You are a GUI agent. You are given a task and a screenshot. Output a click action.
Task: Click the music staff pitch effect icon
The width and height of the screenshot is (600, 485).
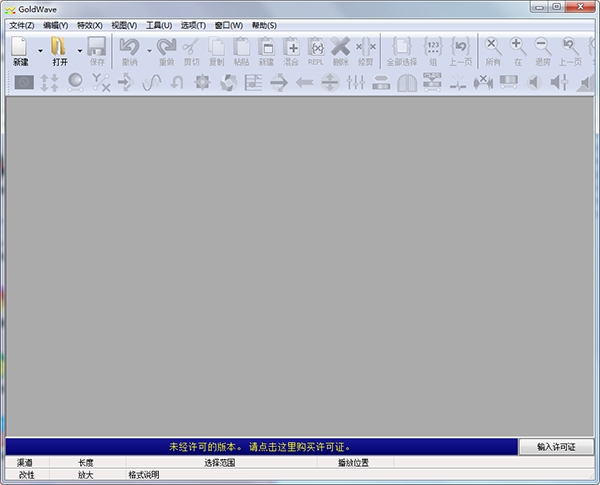(253, 82)
